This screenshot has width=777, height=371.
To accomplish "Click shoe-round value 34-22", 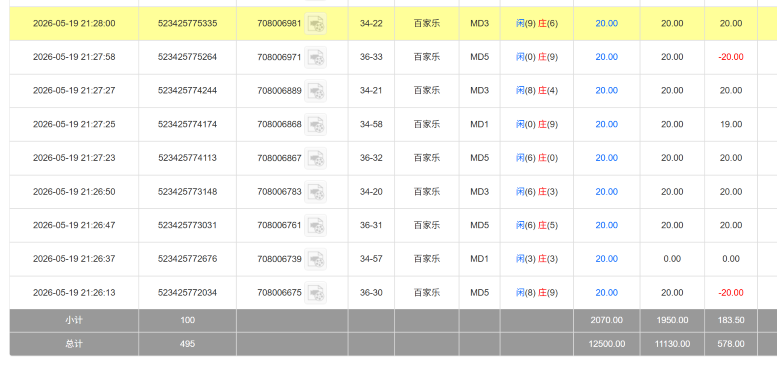I will (x=371, y=23).
